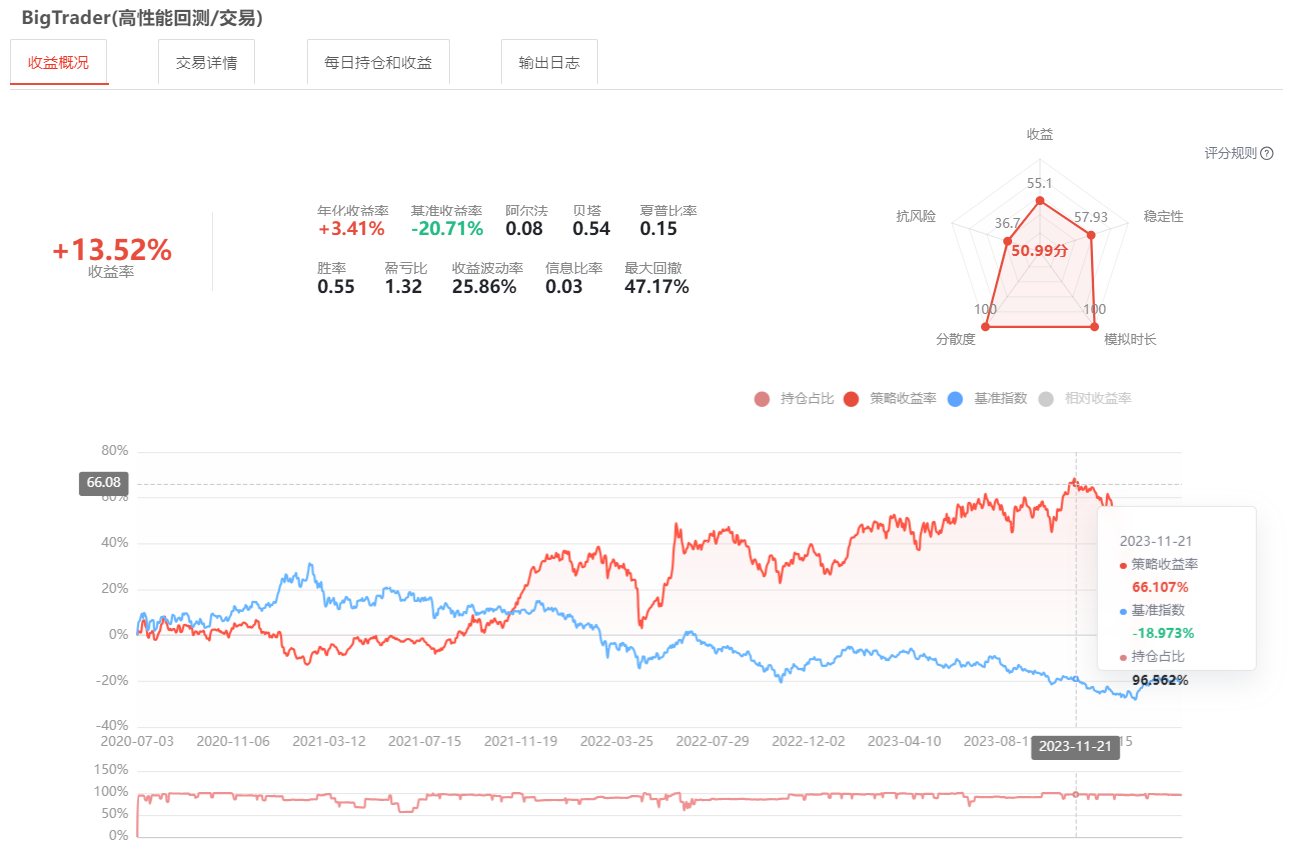The image size is (1290, 845).
Task: Toggle the 持仓占比 legend series
Action: point(794,399)
